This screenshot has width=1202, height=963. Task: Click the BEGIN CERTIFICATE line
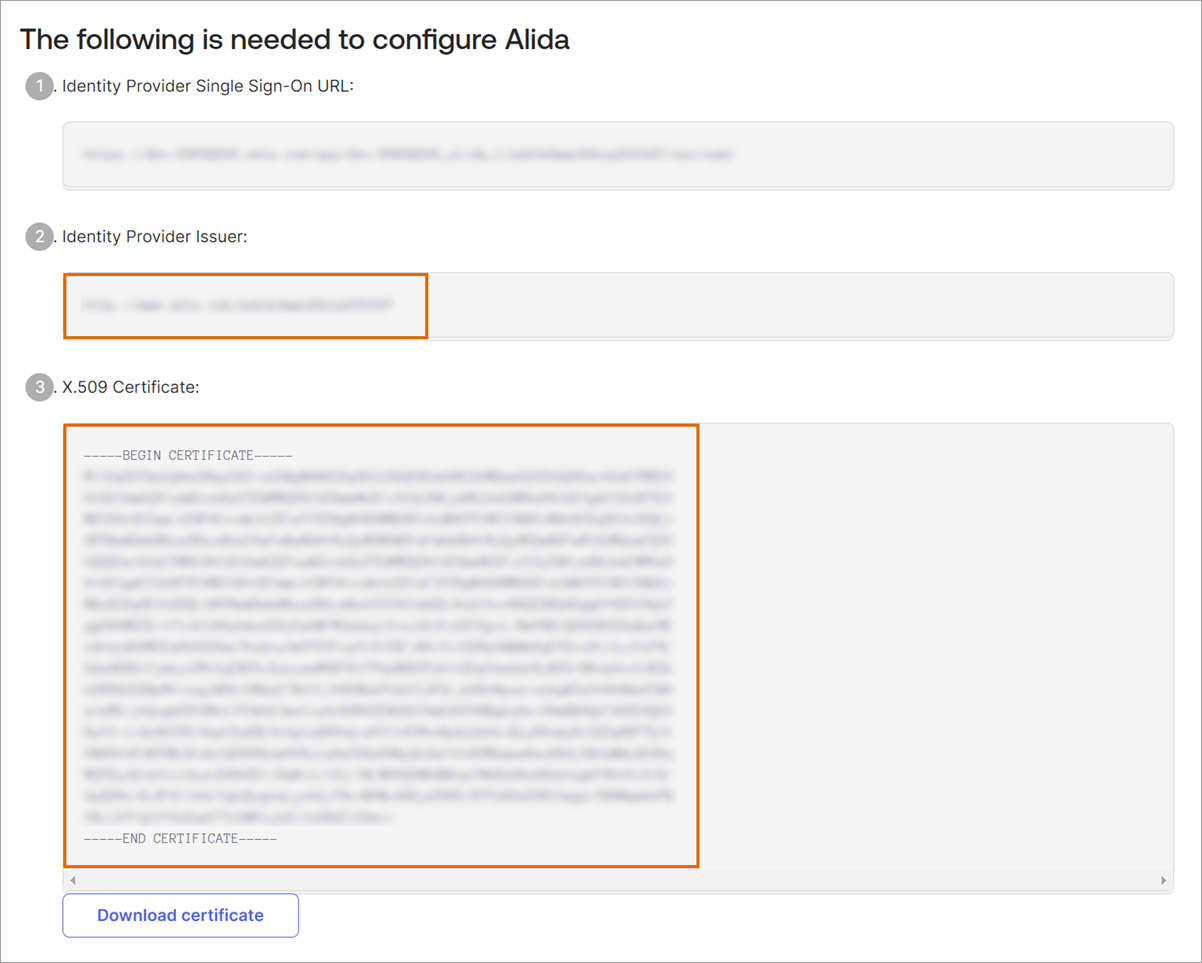(x=188, y=456)
